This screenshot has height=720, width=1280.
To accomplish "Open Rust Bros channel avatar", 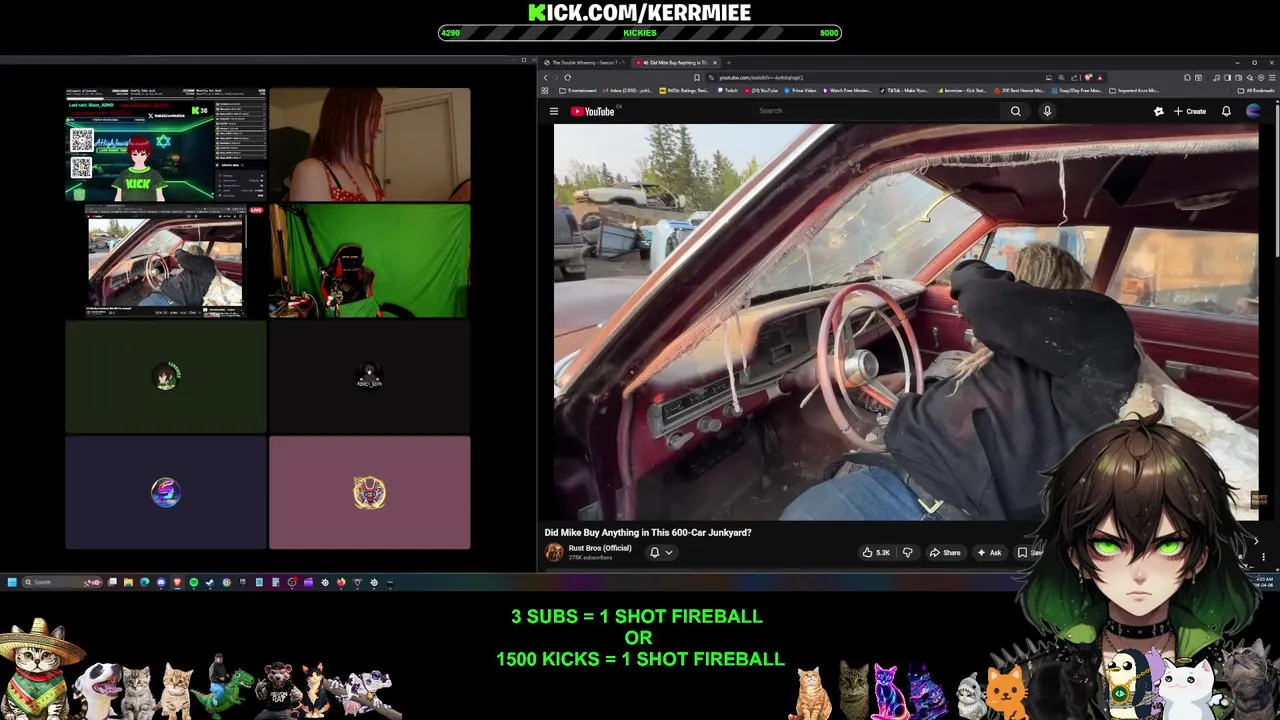I will 553,552.
